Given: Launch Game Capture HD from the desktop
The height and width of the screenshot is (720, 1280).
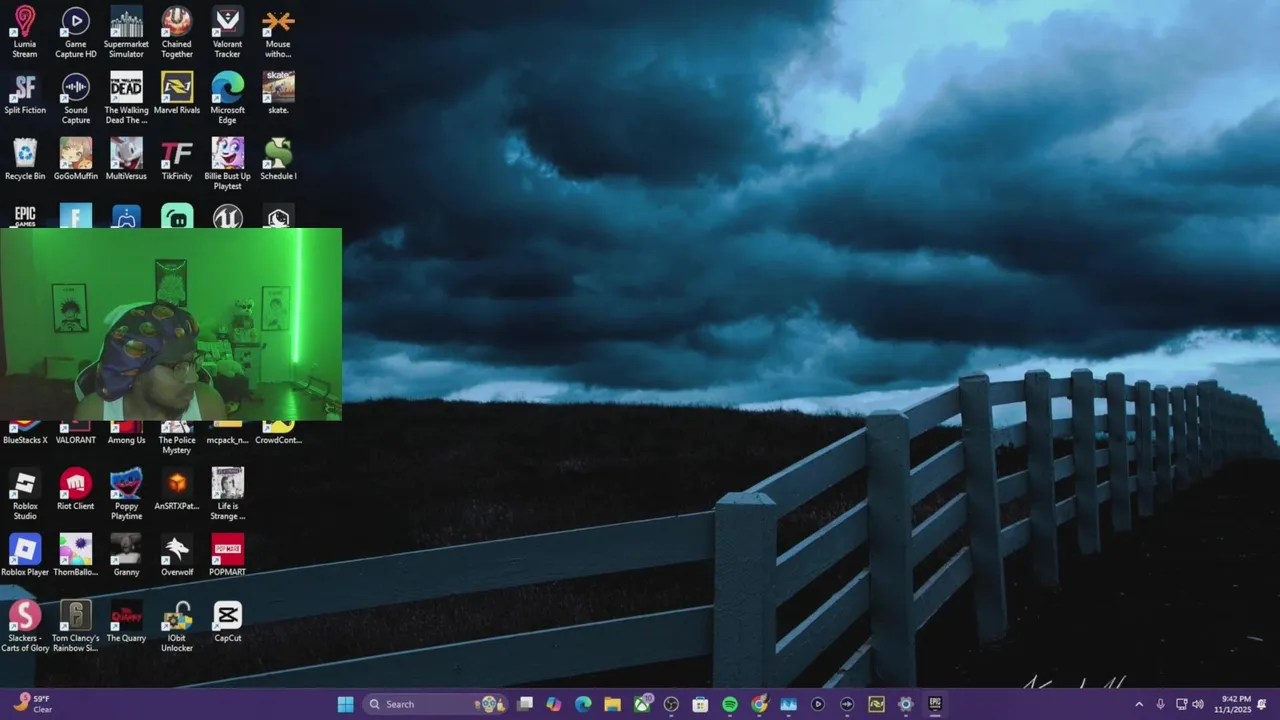Looking at the screenshot, I should tap(76, 32).
